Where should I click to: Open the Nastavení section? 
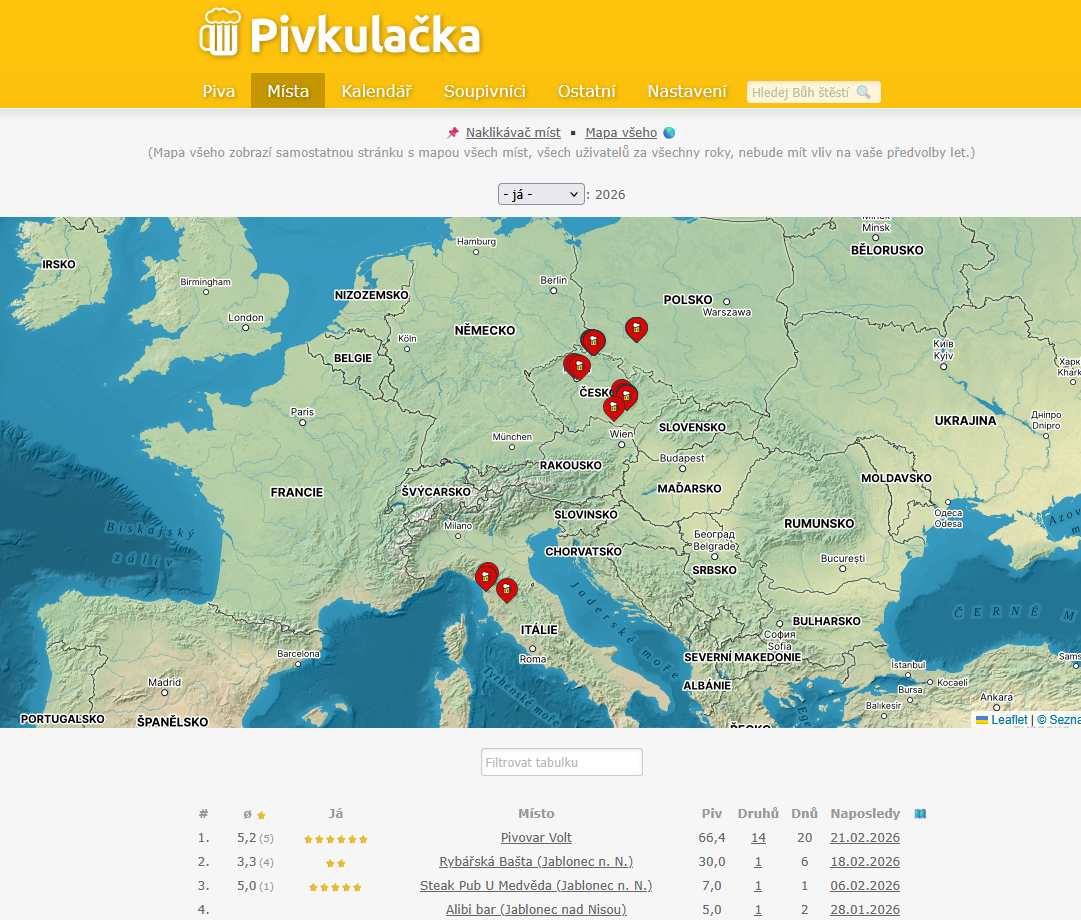click(687, 91)
